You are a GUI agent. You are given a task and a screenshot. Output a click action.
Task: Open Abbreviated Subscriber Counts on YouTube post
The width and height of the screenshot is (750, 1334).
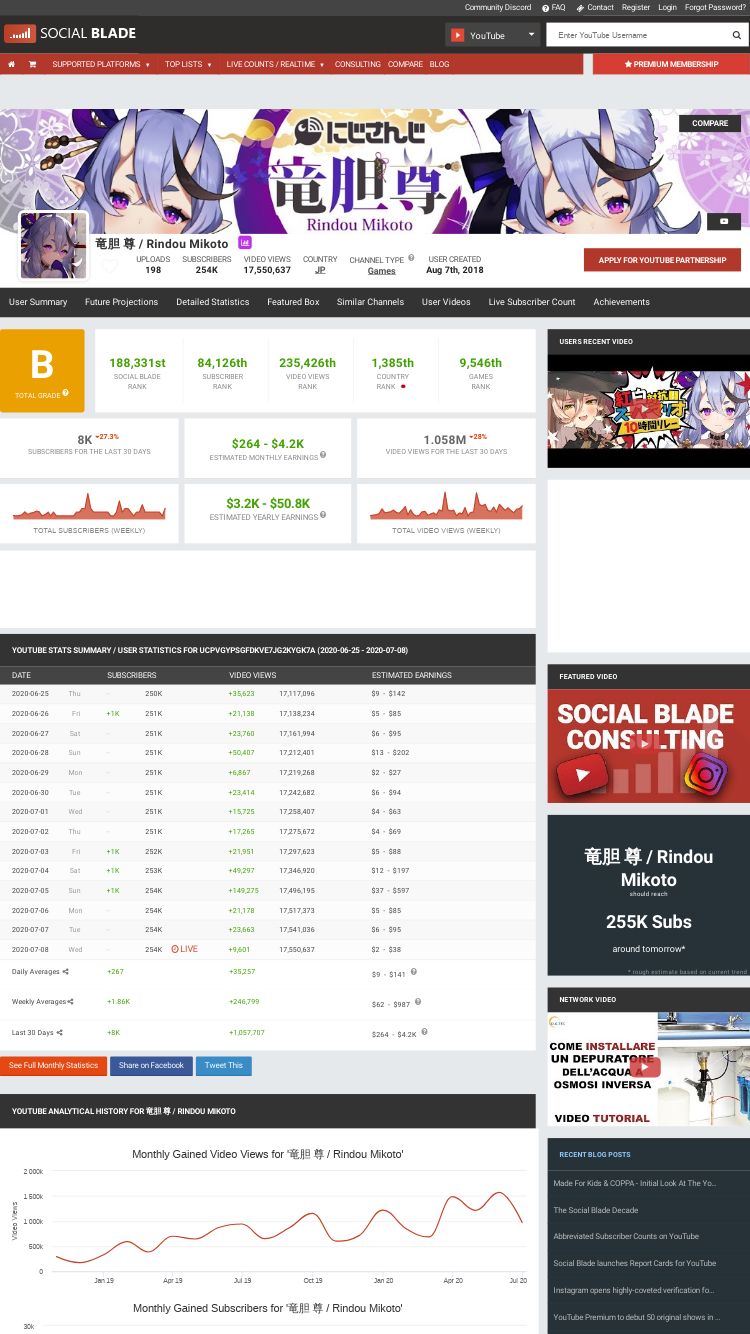[x=626, y=1237]
